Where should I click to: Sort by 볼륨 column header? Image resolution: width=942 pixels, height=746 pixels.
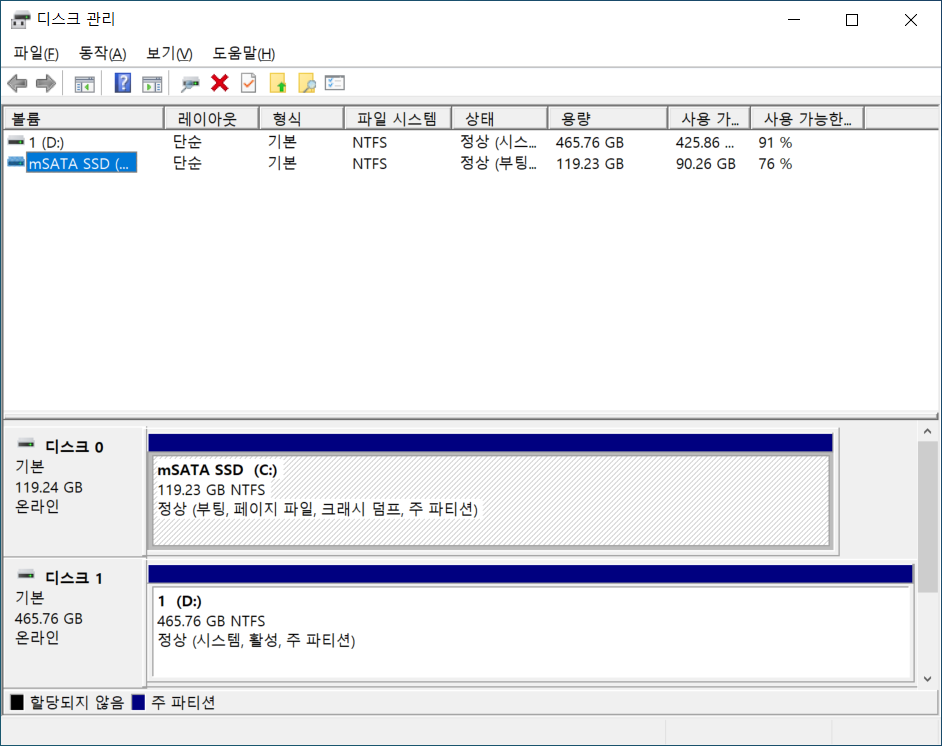pyautogui.click(x=84, y=118)
